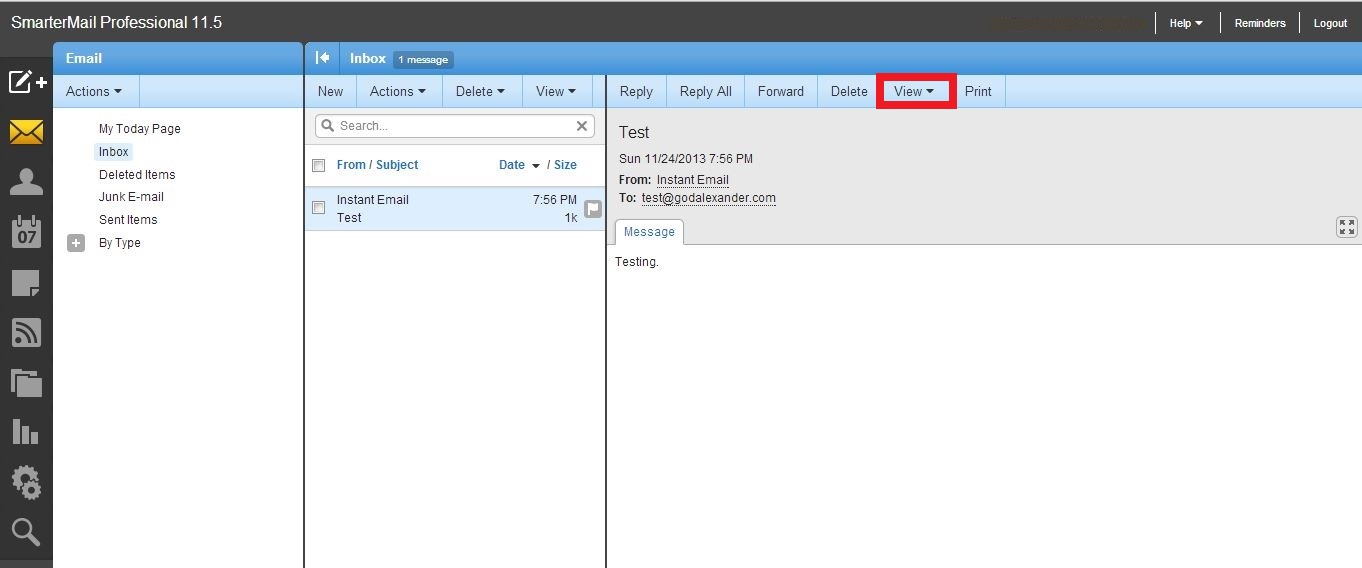Click the Reply button
This screenshot has height=568, width=1362.
pyautogui.click(x=636, y=91)
